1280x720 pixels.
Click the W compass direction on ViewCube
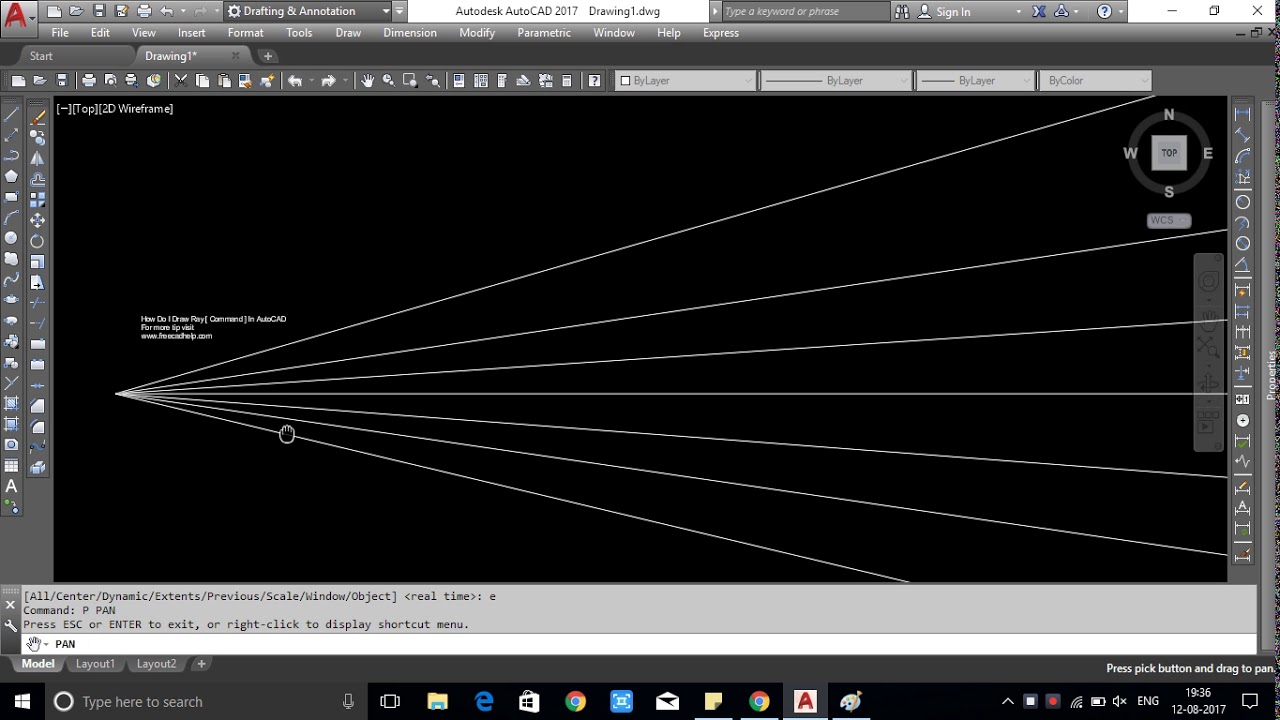pyautogui.click(x=1130, y=153)
